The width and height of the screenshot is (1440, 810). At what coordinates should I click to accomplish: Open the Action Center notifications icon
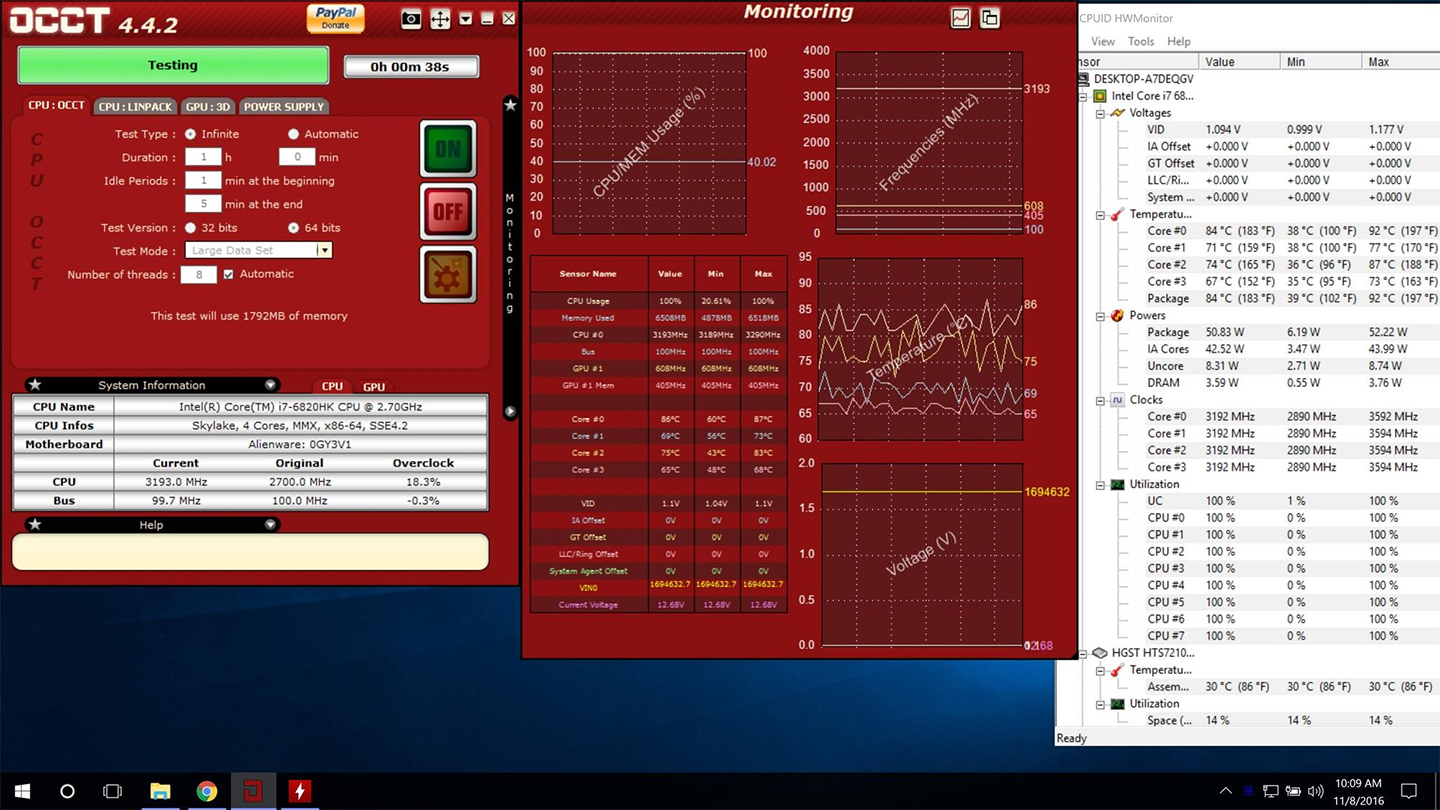click(1409, 791)
